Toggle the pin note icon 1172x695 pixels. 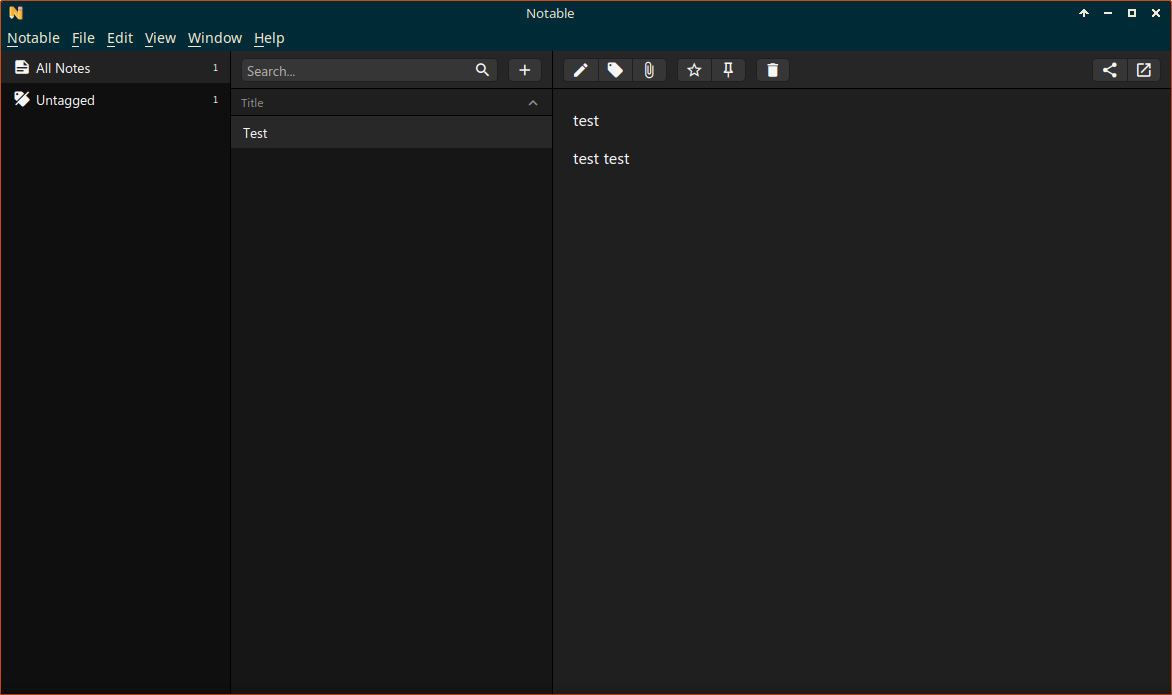click(x=728, y=70)
